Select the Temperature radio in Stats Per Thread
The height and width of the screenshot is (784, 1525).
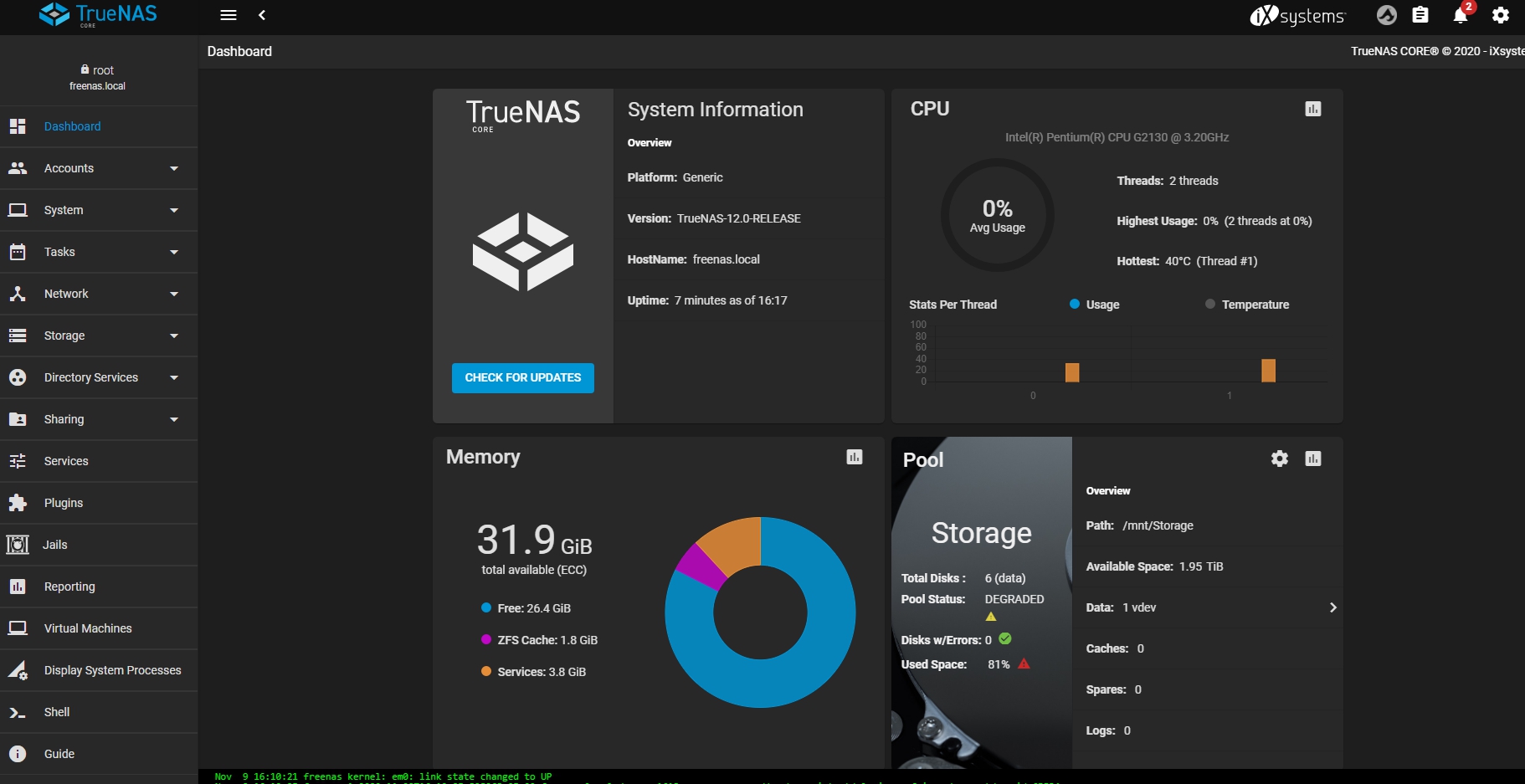(x=1210, y=304)
